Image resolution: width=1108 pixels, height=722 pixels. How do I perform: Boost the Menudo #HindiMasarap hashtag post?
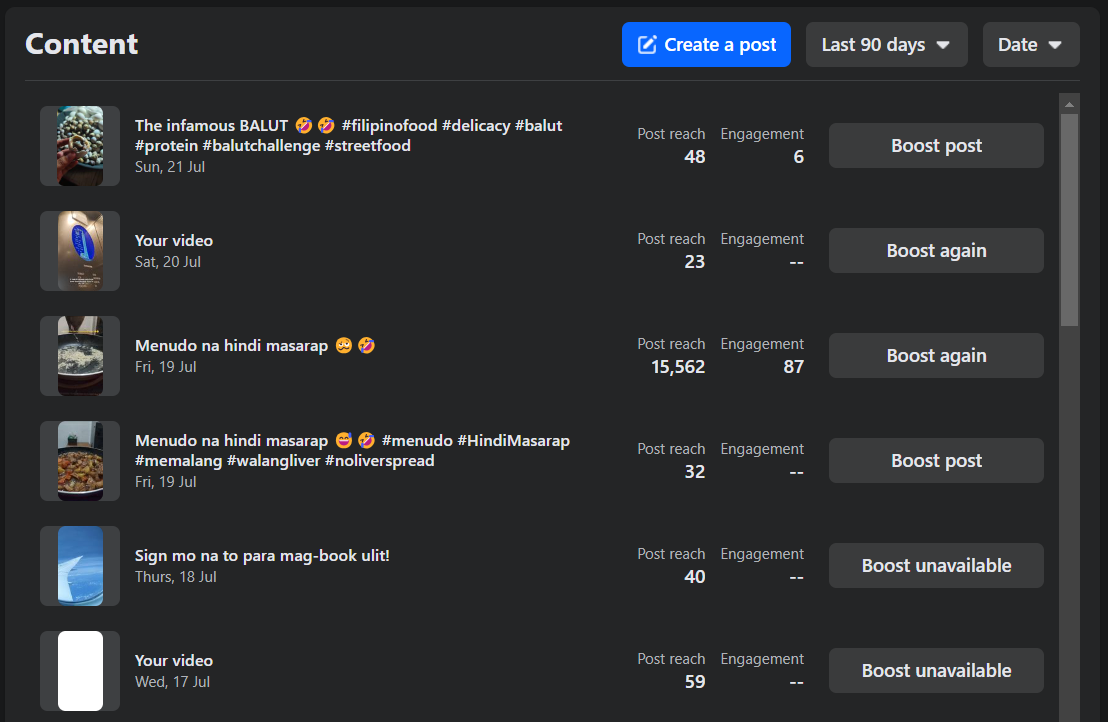(x=936, y=461)
